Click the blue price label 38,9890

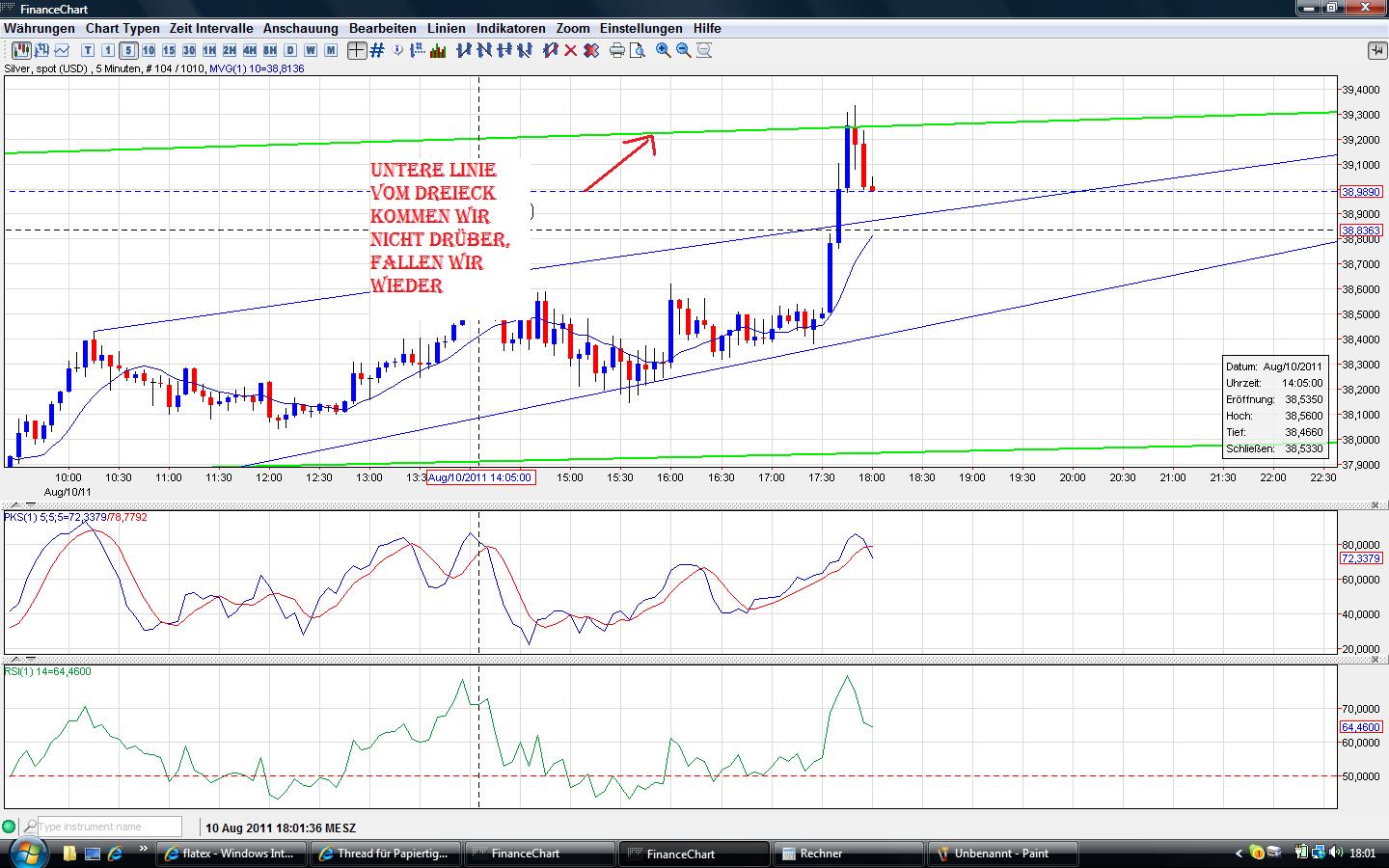point(1361,191)
